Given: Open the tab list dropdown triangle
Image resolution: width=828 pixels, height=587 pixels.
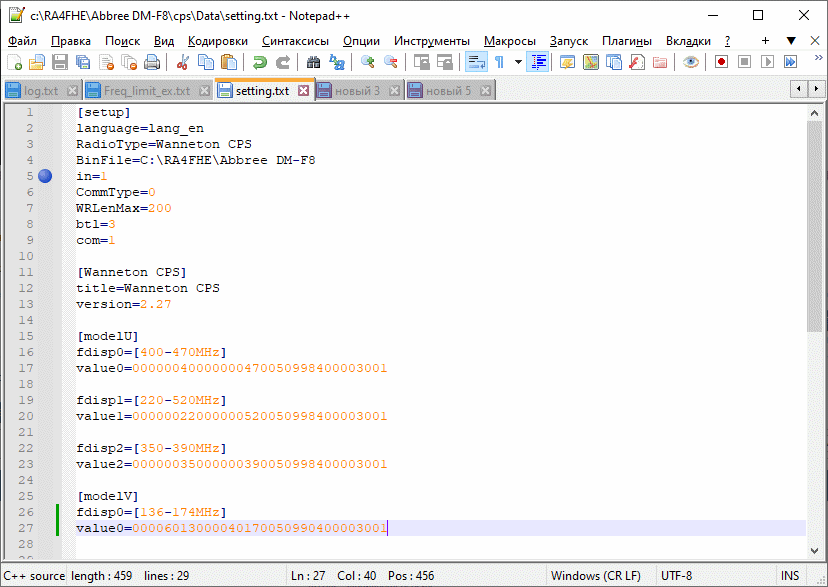Looking at the screenshot, I should point(791,41).
